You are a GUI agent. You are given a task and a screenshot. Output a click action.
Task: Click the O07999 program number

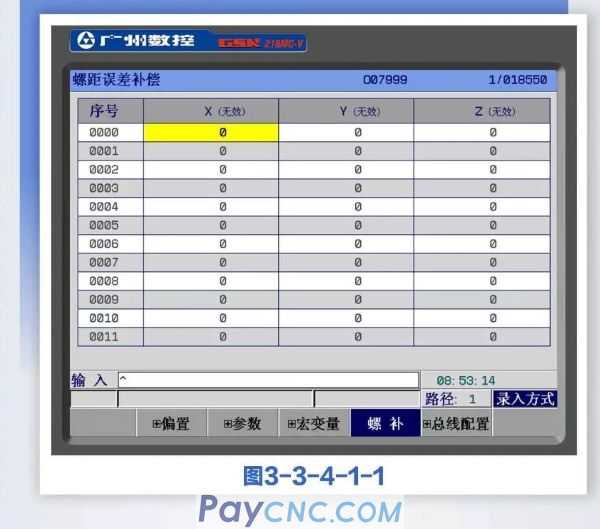click(384, 79)
